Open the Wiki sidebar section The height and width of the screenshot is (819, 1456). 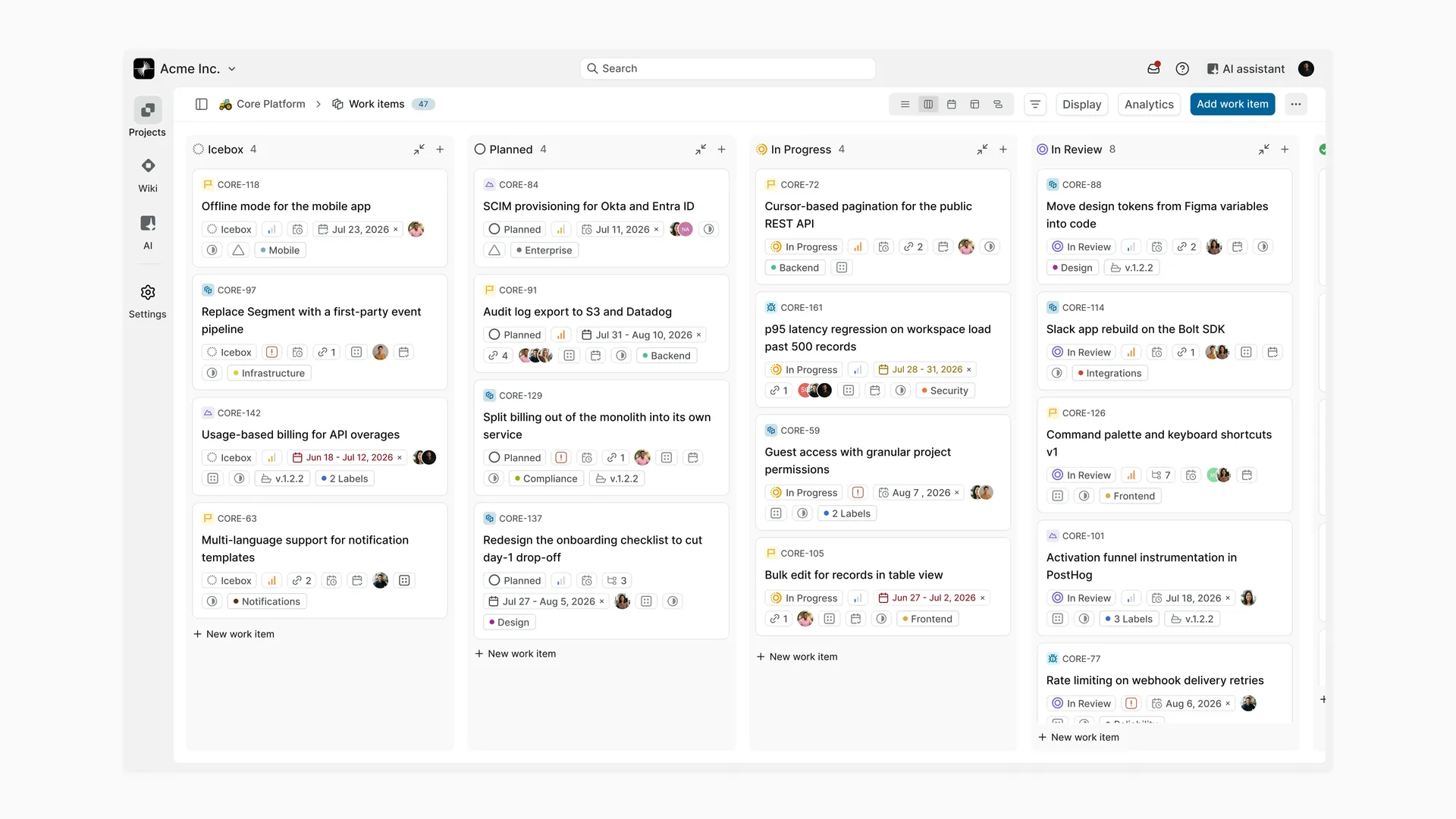pos(148,174)
